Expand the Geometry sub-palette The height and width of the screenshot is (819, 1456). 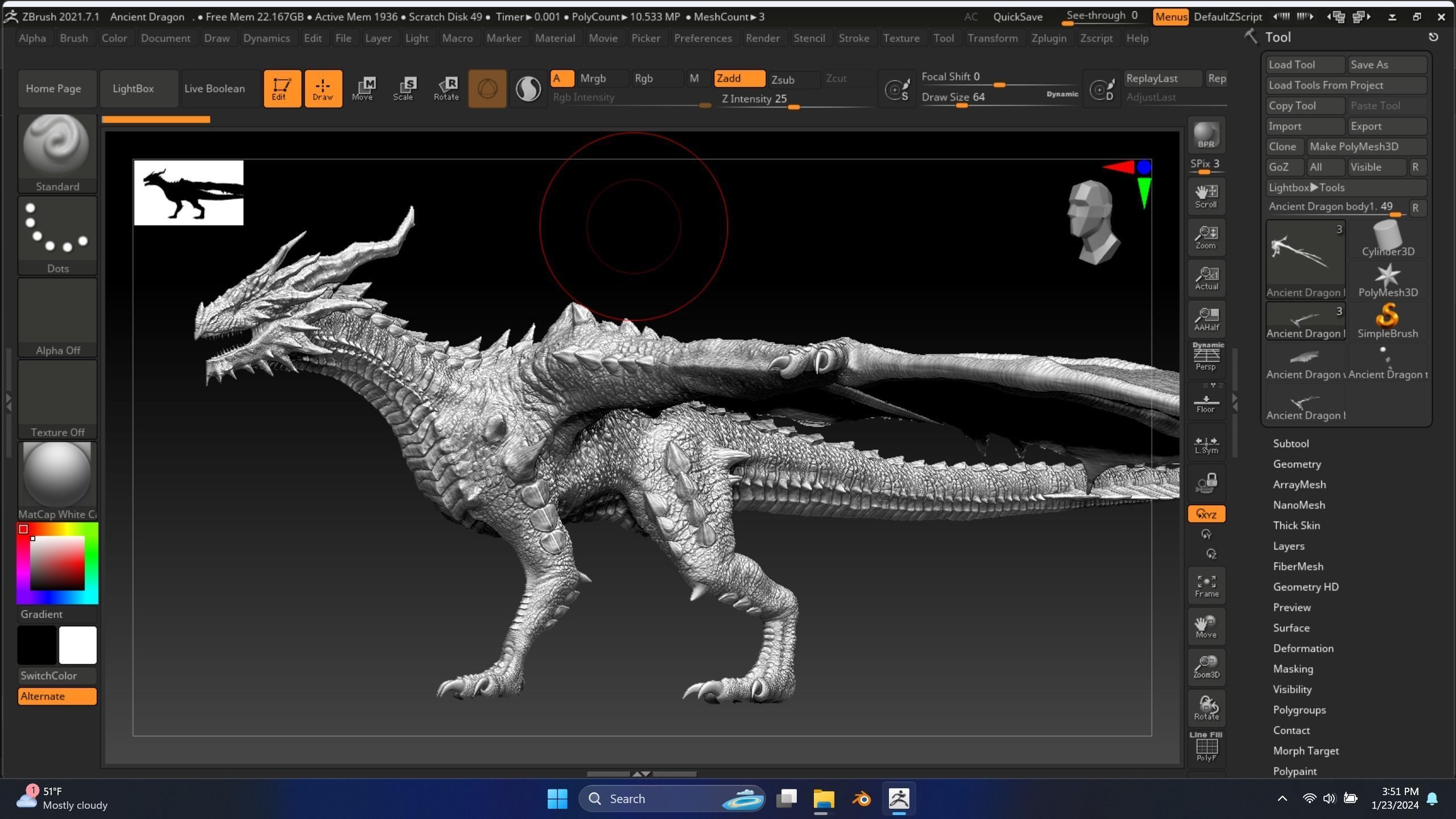(x=1297, y=464)
